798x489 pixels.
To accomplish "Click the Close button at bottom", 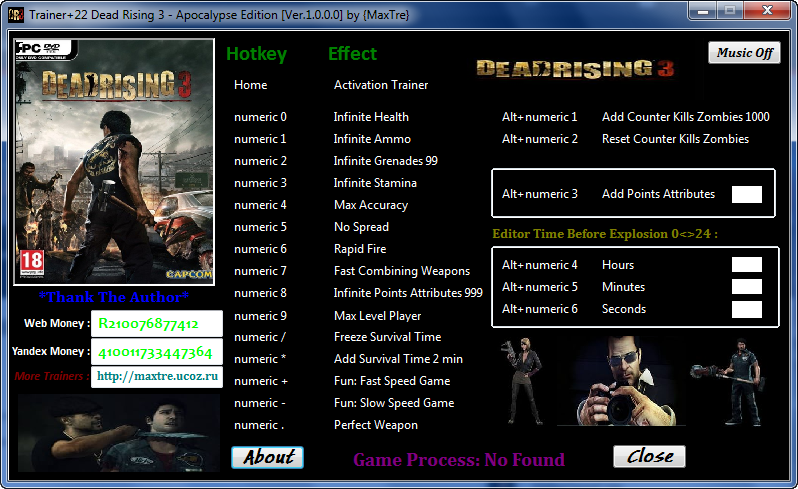I will [649, 456].
